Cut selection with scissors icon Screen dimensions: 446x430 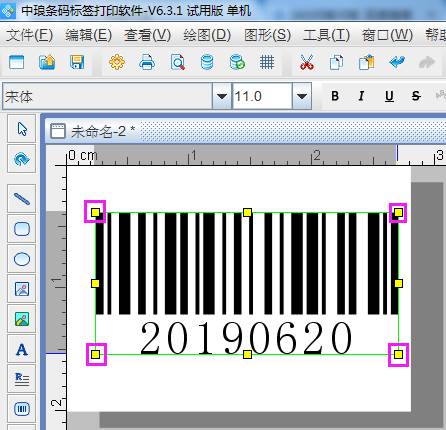[307, 62]
